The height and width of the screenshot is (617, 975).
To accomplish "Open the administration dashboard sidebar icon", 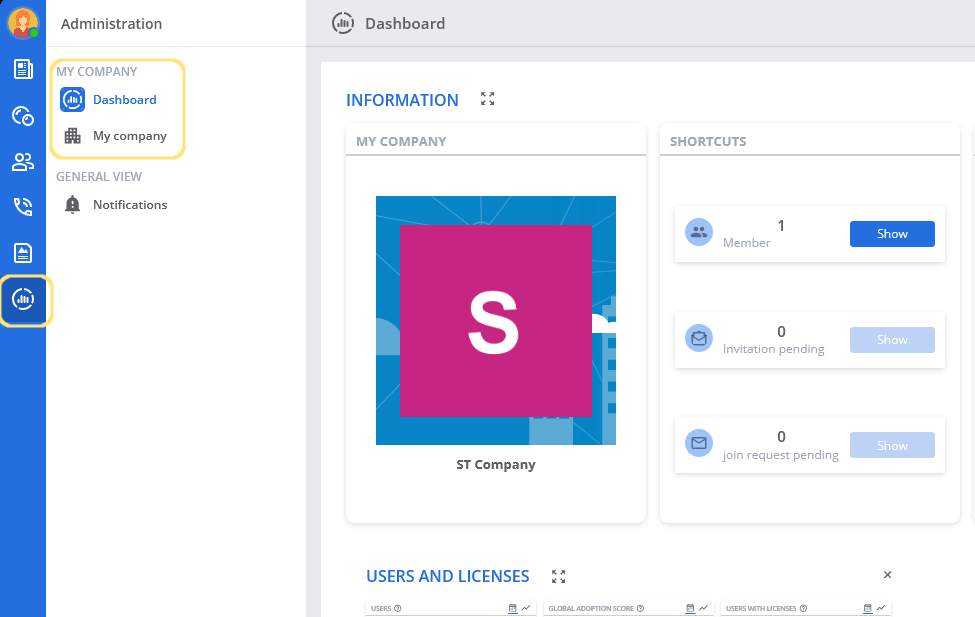I will [x=24, y=300].
